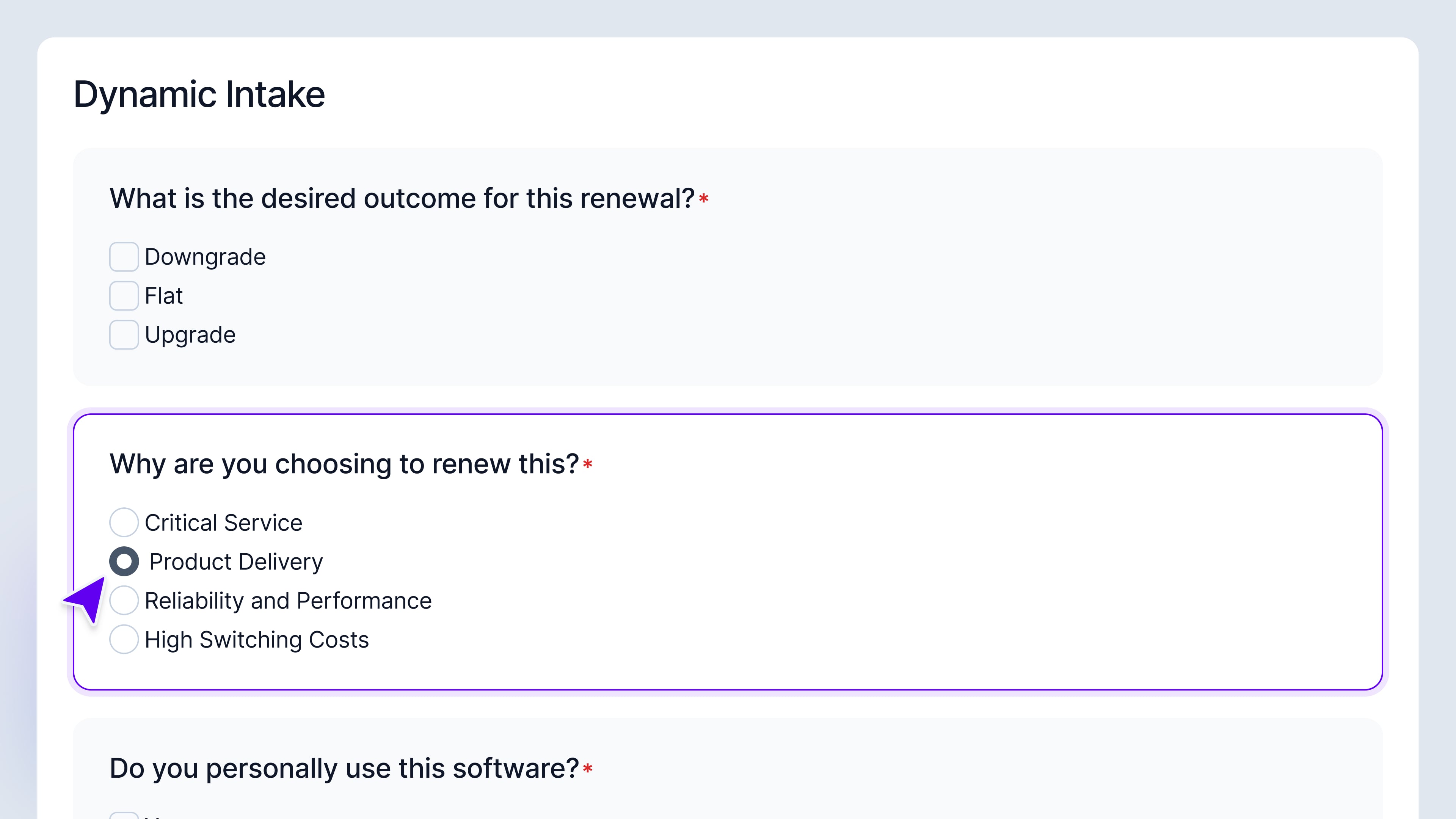Click the "Critical Service" label text
The height and width of the screenshot is (819, 1456).
tap(223, 523)
